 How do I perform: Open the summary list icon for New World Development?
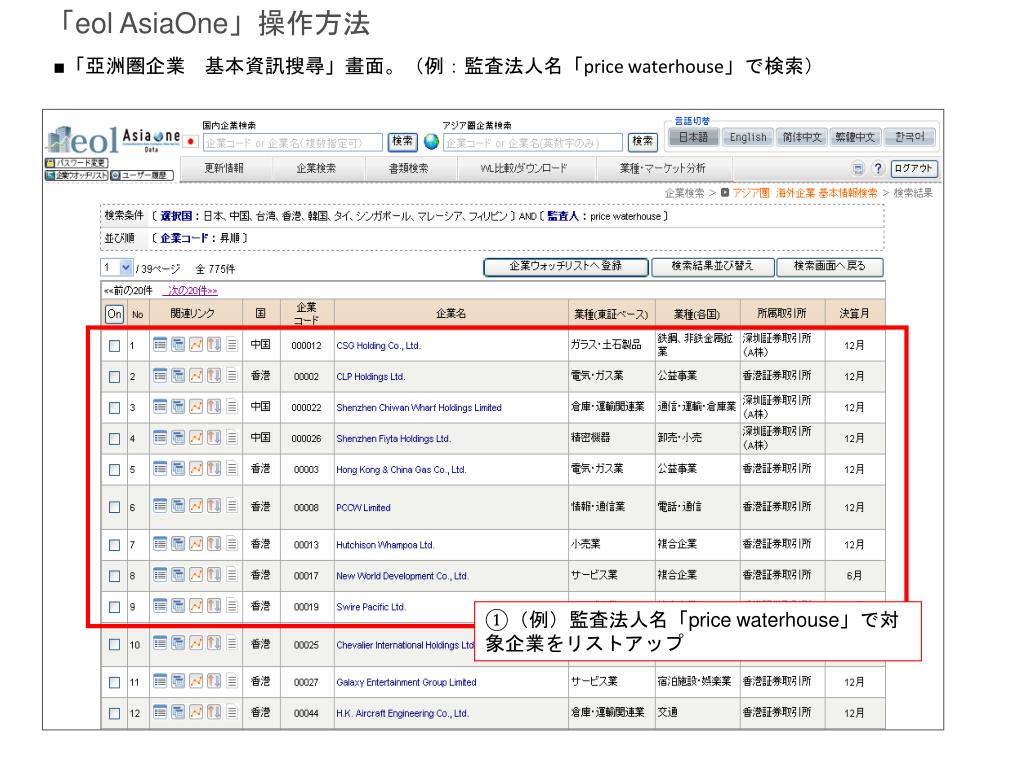tap(160, 574)
